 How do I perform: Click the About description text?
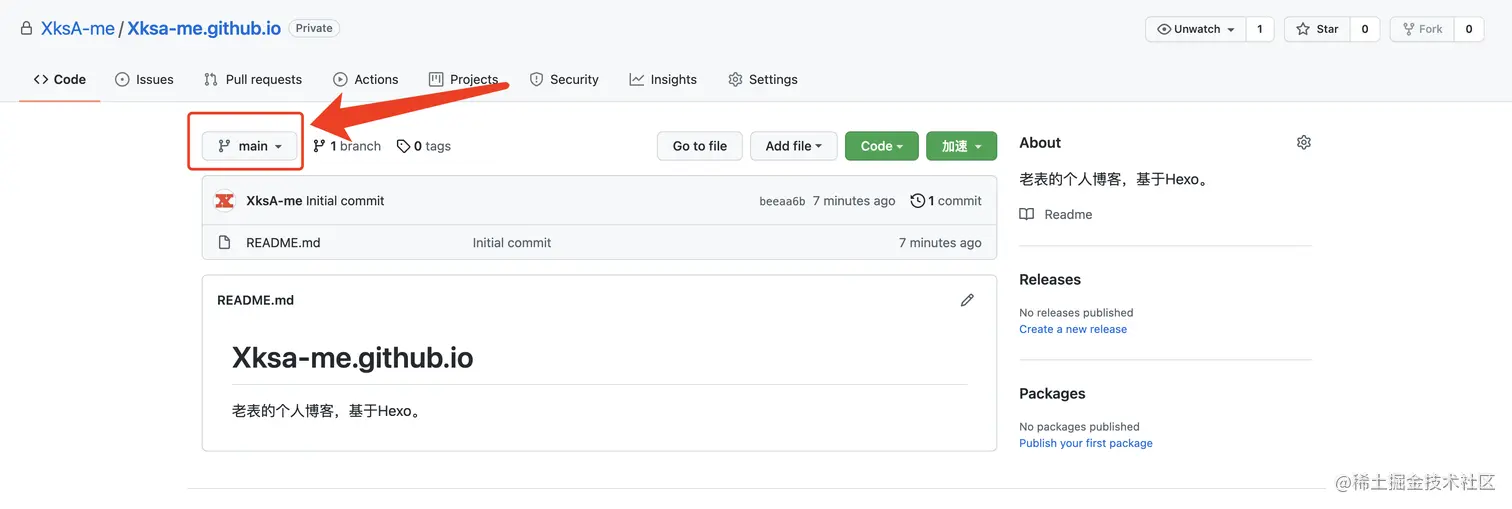tap(1115, 180)
